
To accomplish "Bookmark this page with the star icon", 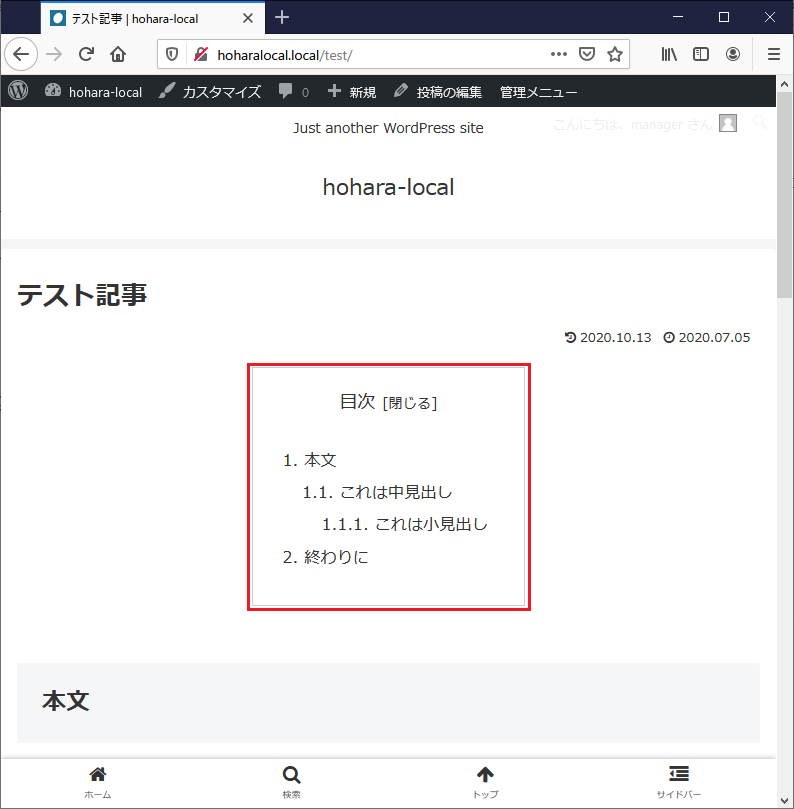I will click(x=615, y=54).
